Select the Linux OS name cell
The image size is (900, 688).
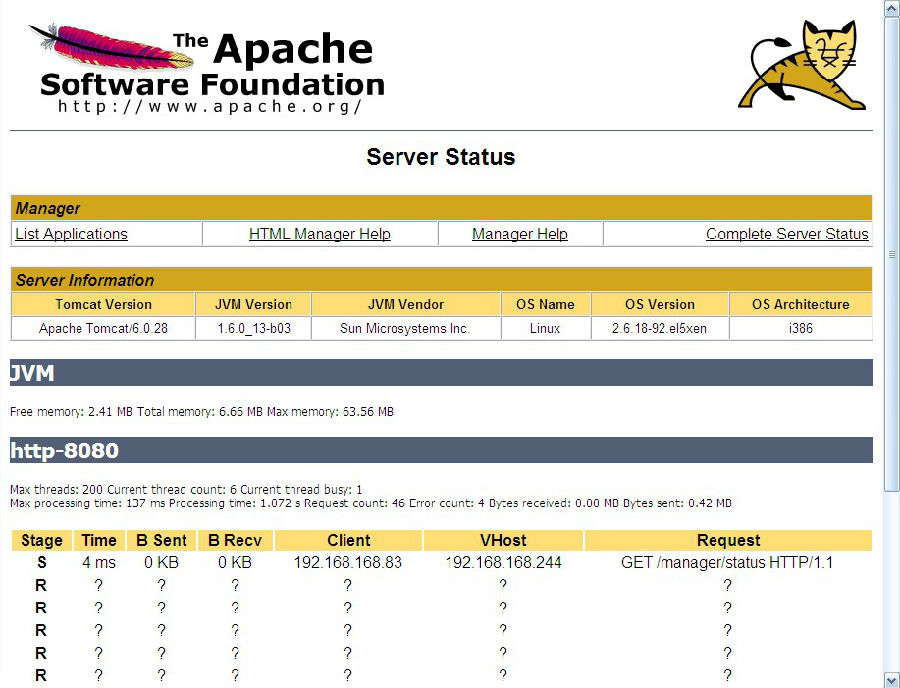pos(545,328)
